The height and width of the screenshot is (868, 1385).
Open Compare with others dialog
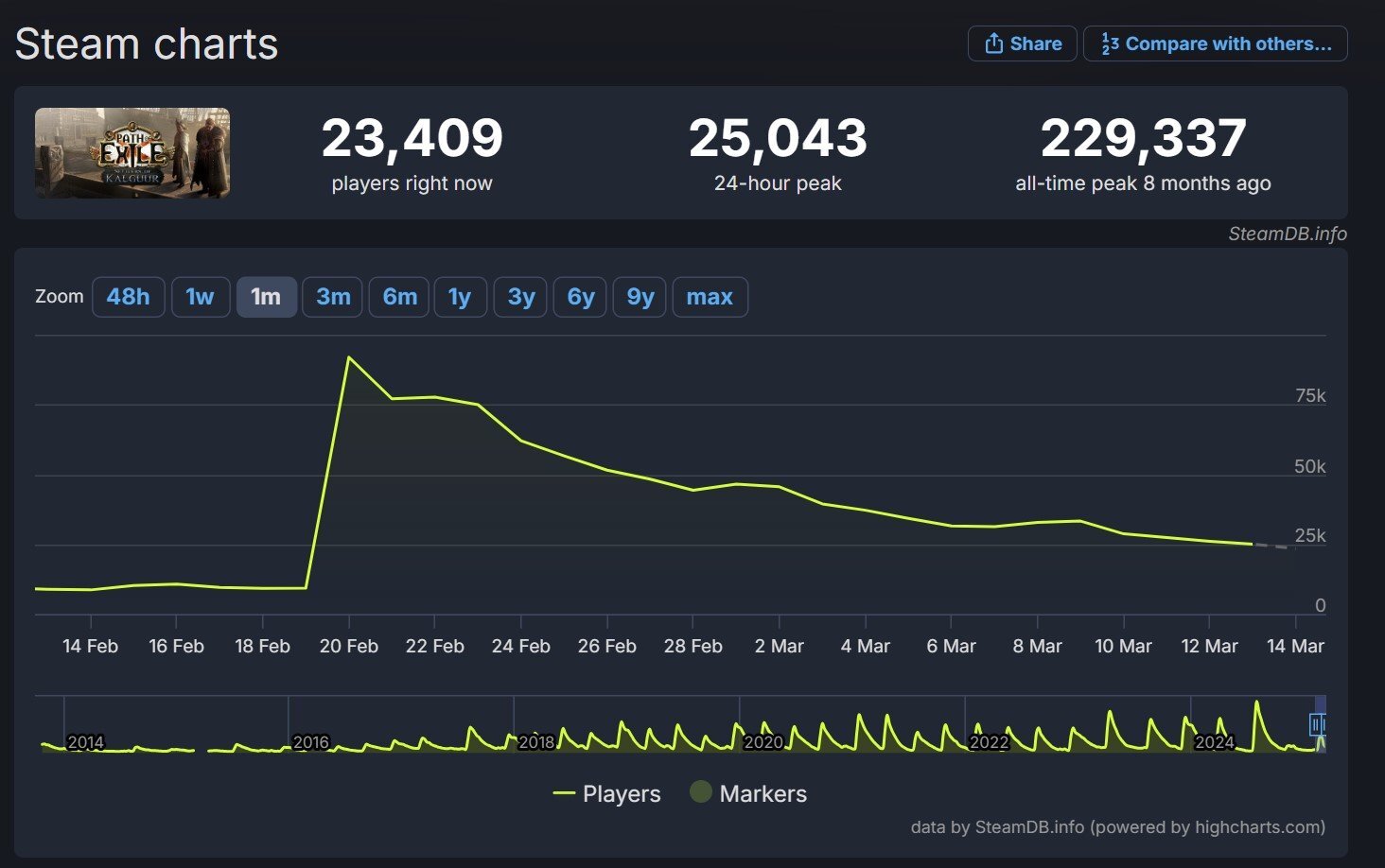[1216, 43]
